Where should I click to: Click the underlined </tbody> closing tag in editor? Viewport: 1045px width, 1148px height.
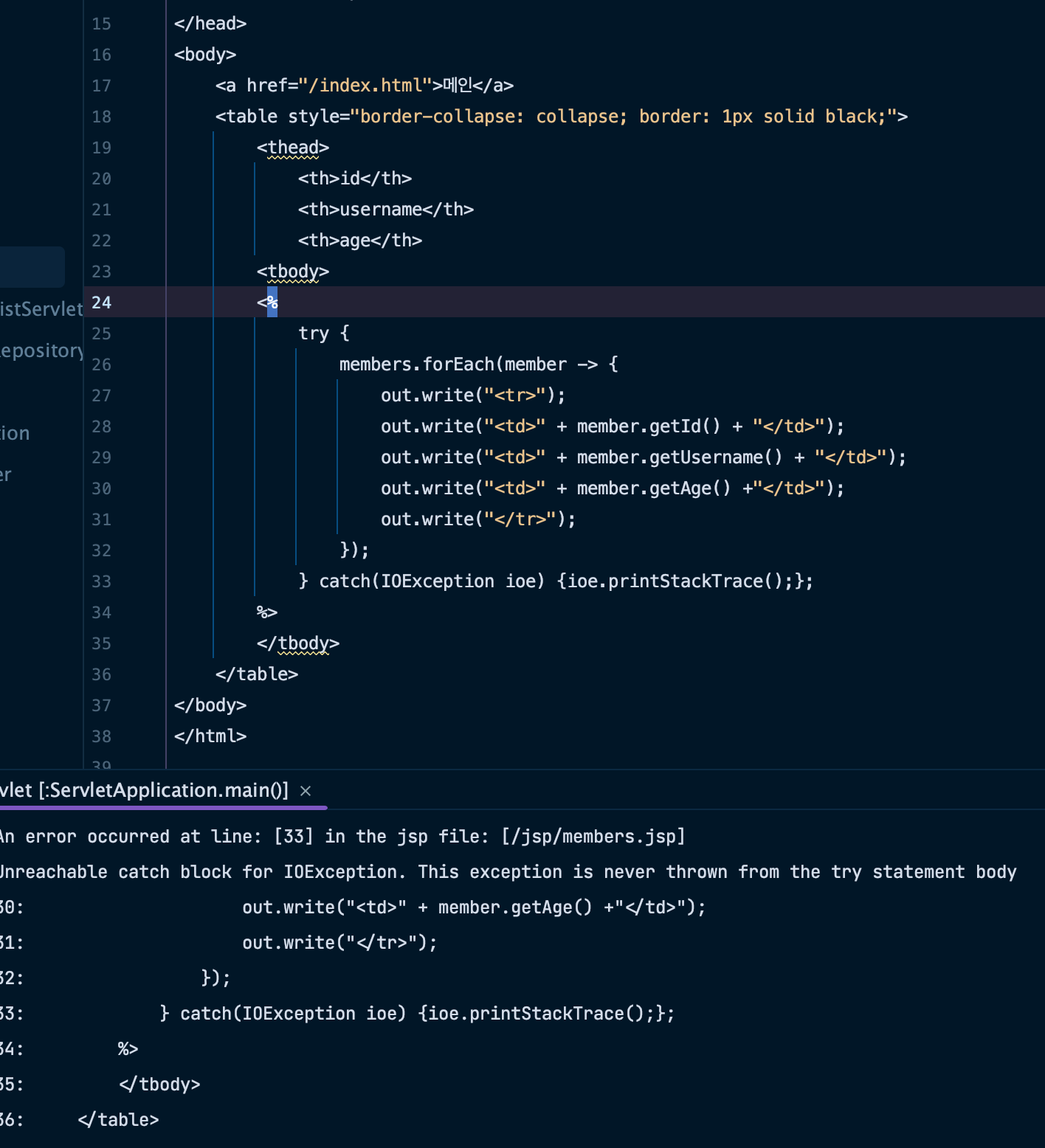pos(298,643)
